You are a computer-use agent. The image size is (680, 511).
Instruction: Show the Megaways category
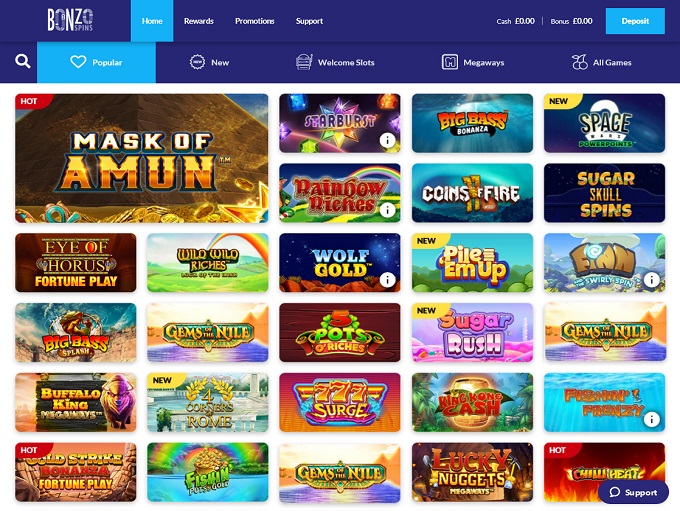[473, 62]
